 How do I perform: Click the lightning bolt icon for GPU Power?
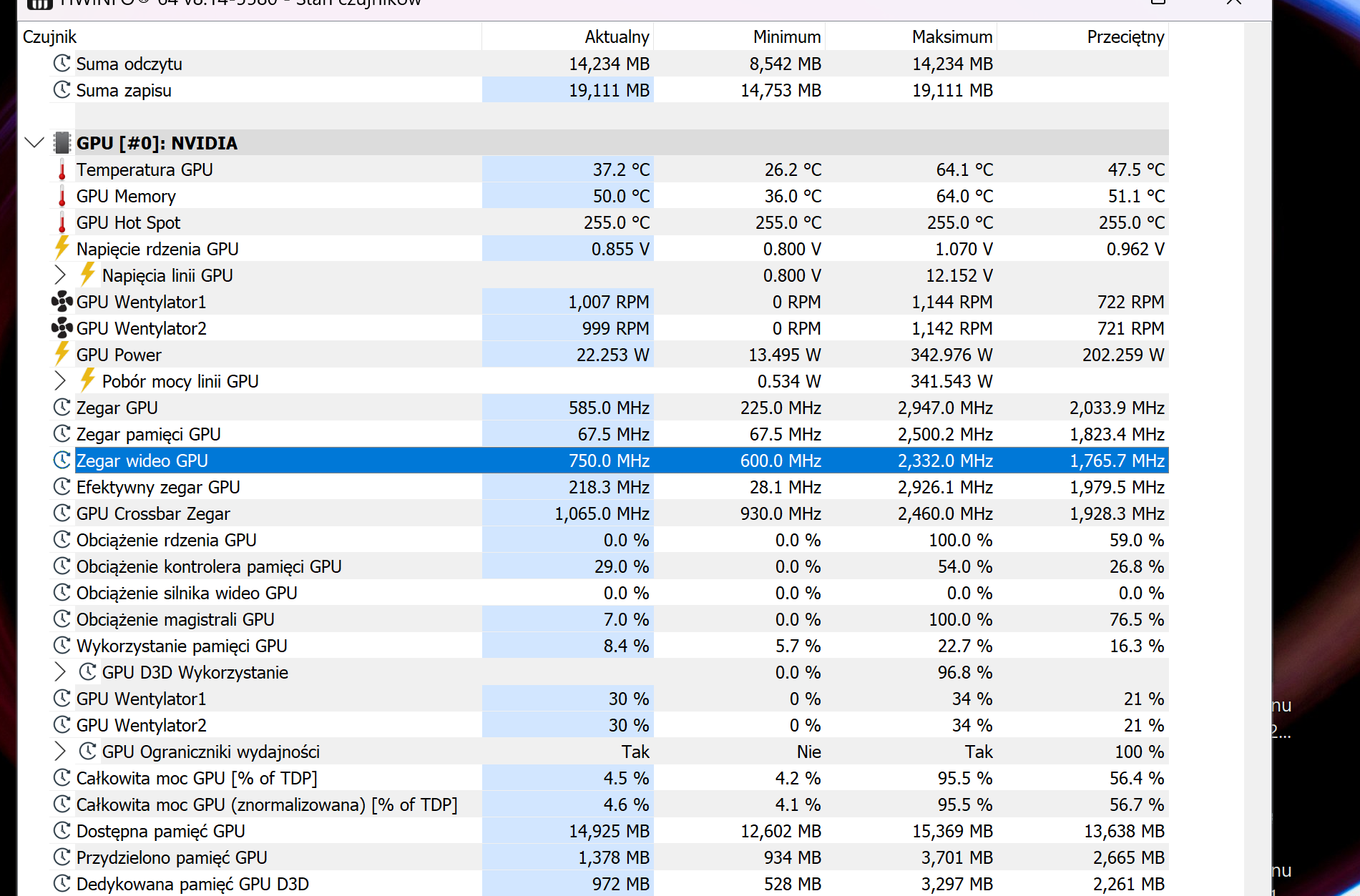(62, 355)
